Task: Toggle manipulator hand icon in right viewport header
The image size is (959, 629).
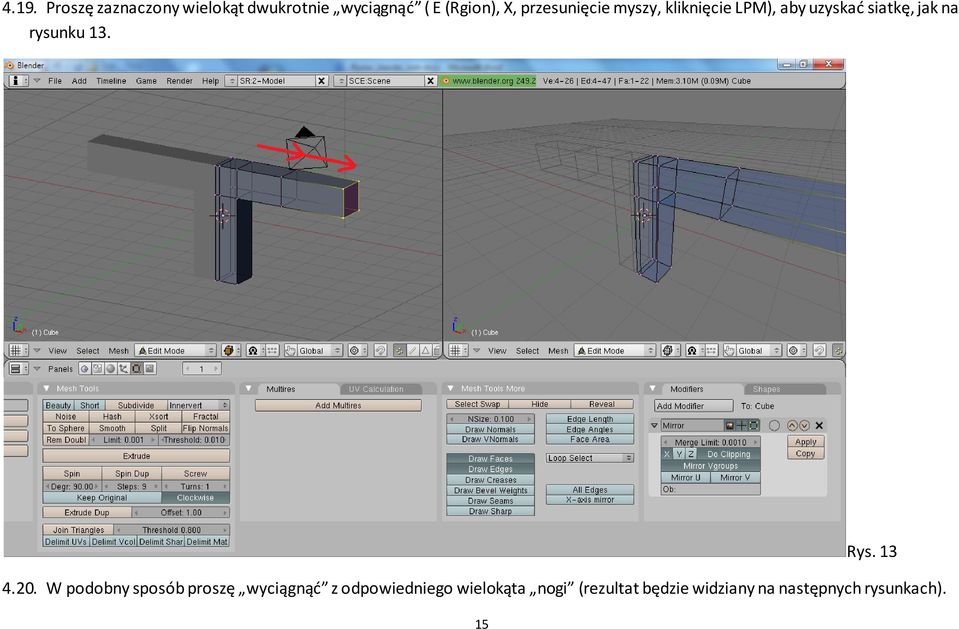Action: [729, 351]
